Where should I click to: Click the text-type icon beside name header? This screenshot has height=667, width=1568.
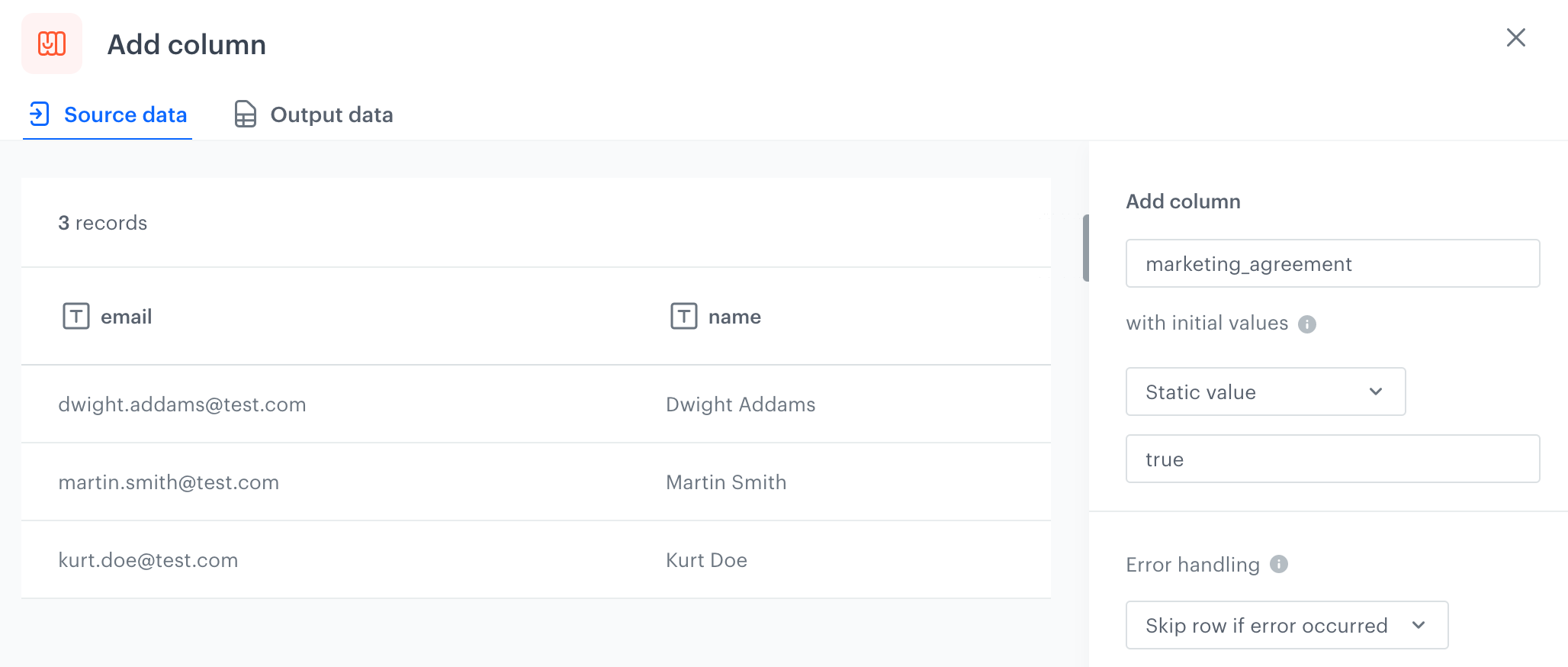point(683,316)
